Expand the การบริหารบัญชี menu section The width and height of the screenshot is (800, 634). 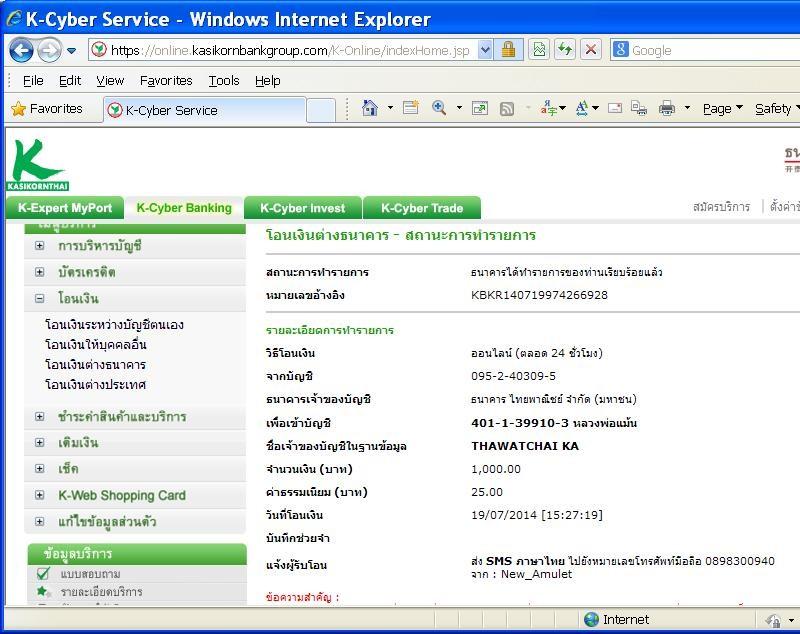point(39,246)
